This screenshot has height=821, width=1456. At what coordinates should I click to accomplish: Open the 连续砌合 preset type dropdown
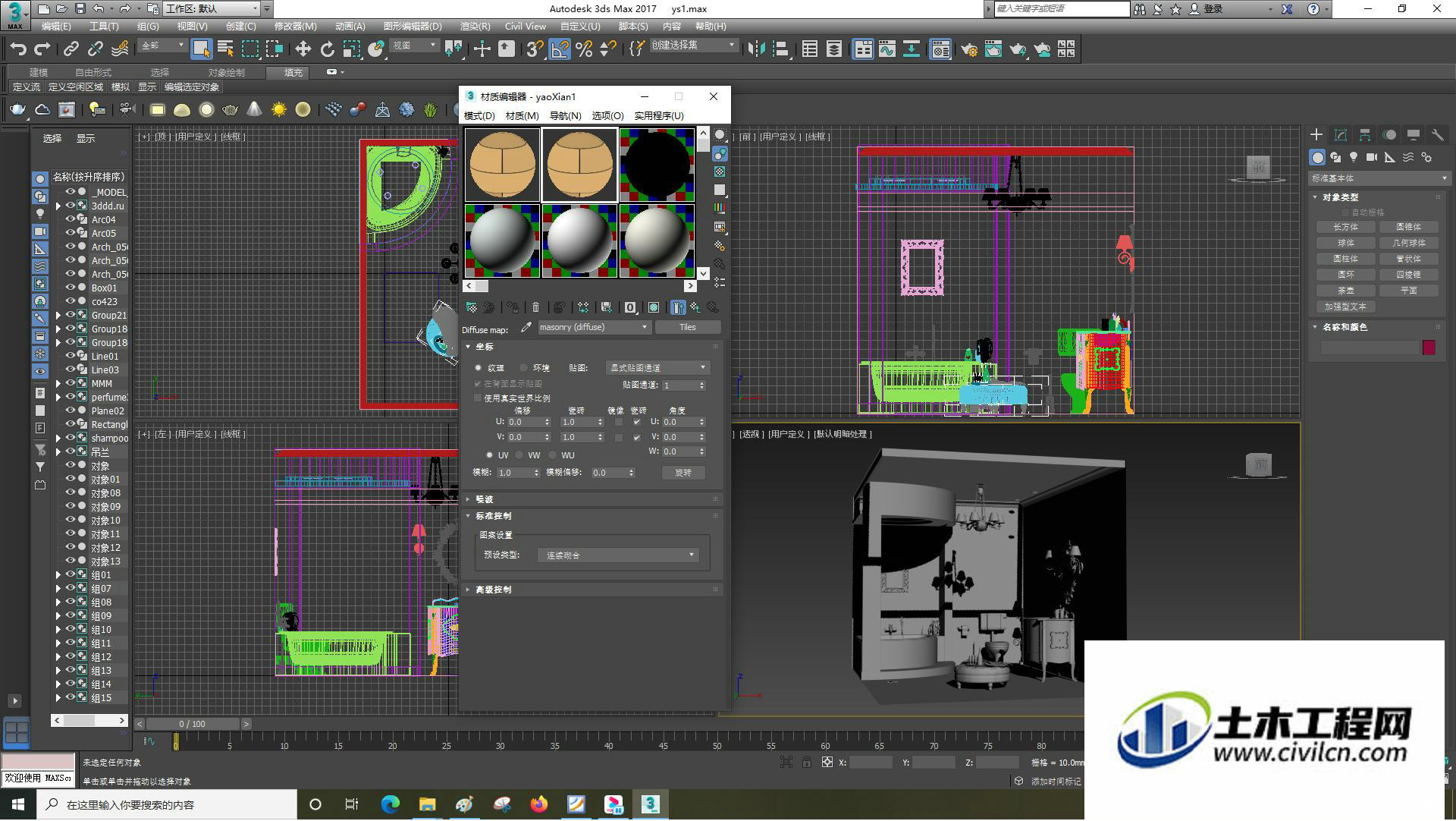click(617, 555)
